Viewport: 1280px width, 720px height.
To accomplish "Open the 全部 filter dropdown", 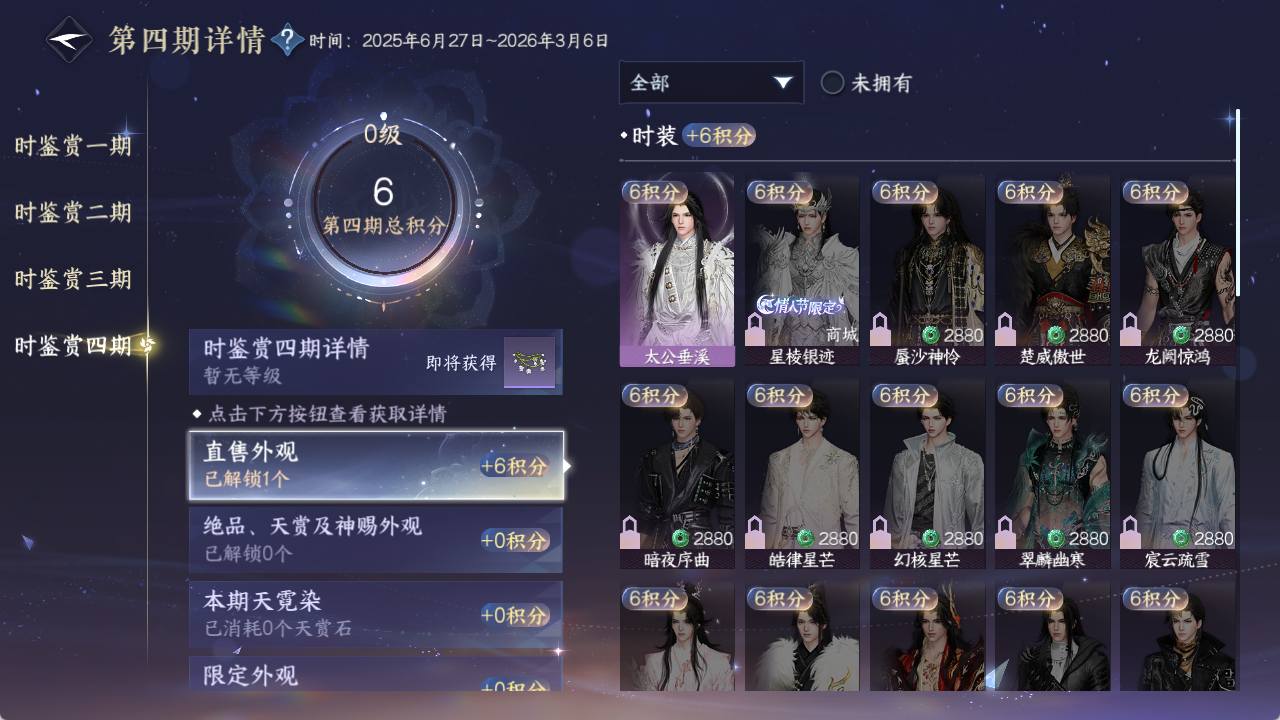I will click(711, 82).
